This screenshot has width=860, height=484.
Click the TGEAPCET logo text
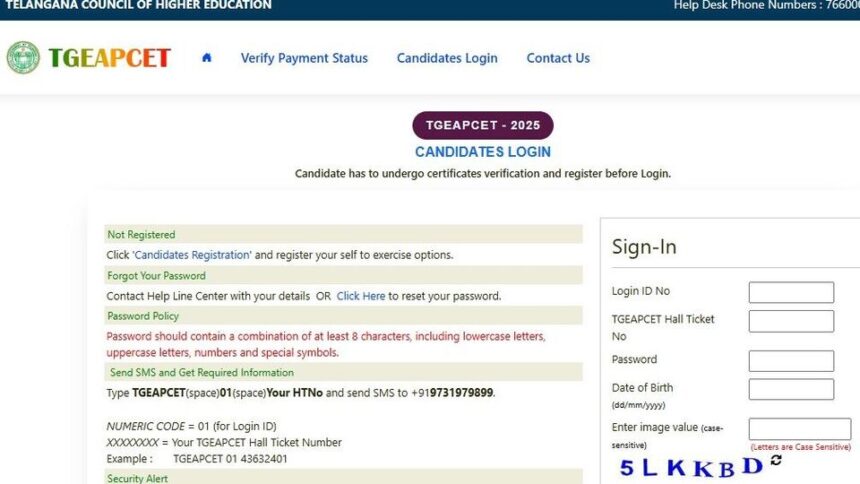pyautogui.click(x=110, y=58)
